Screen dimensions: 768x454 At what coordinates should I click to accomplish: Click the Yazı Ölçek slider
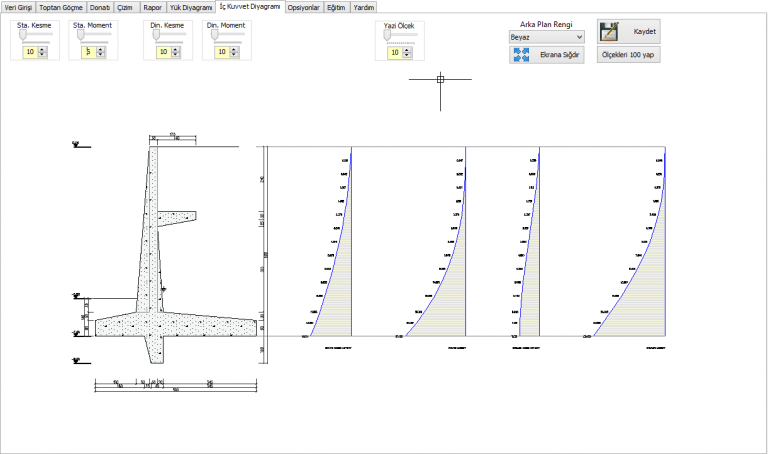click(398, 36)
